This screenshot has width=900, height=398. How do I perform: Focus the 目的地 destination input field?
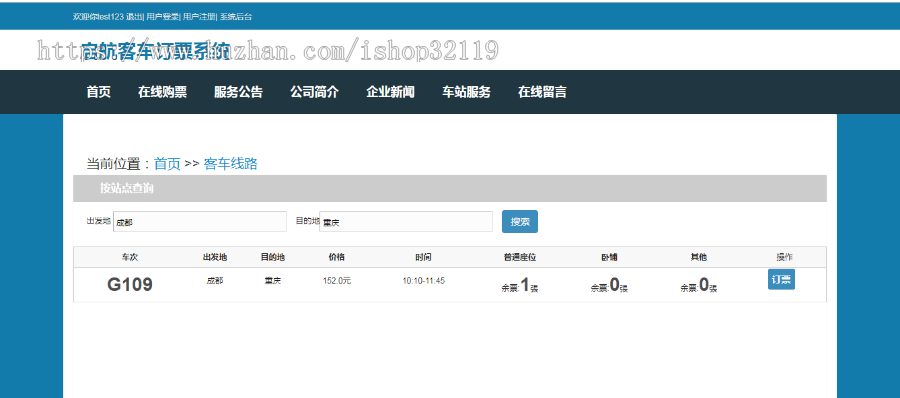pos(406,222)
